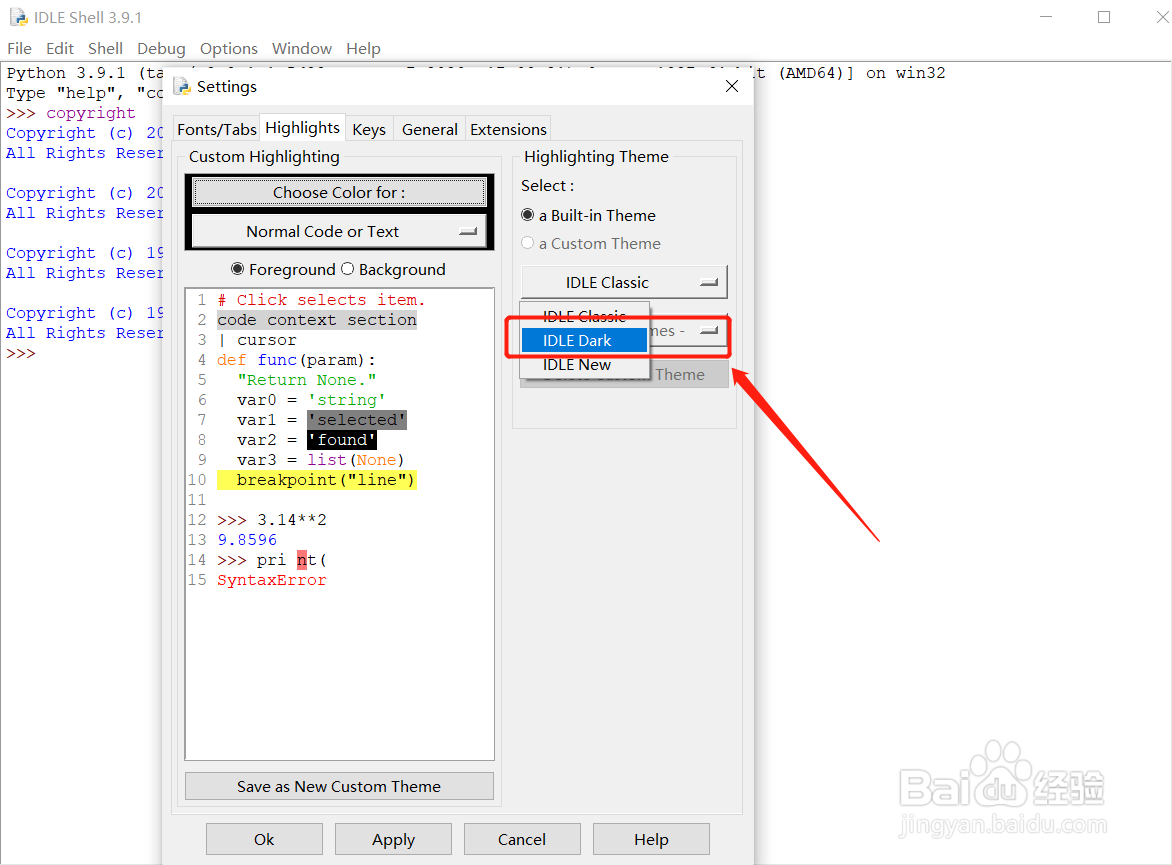This screenshot has width=1172, height=865.
Task: Click the Cancel button
Action: coord(522,839)
